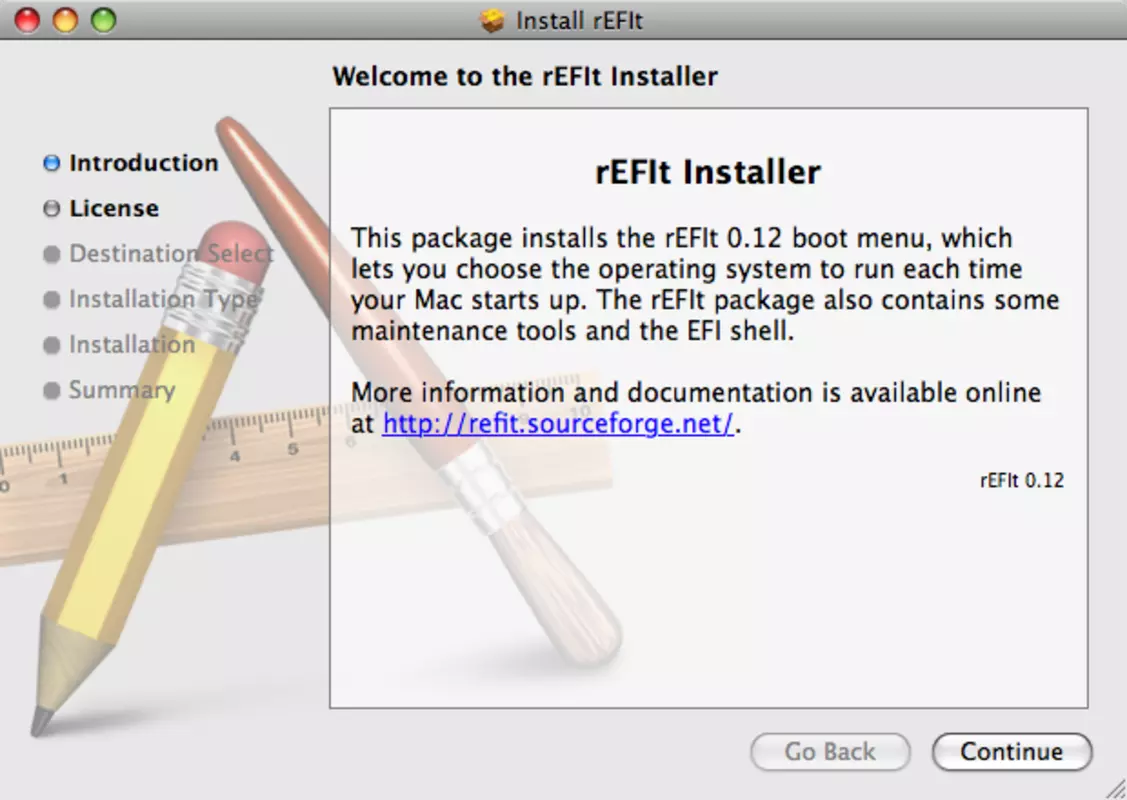Click the package box icon in title bar
The height and width of the screenshot is (800, 1127).
492,21
